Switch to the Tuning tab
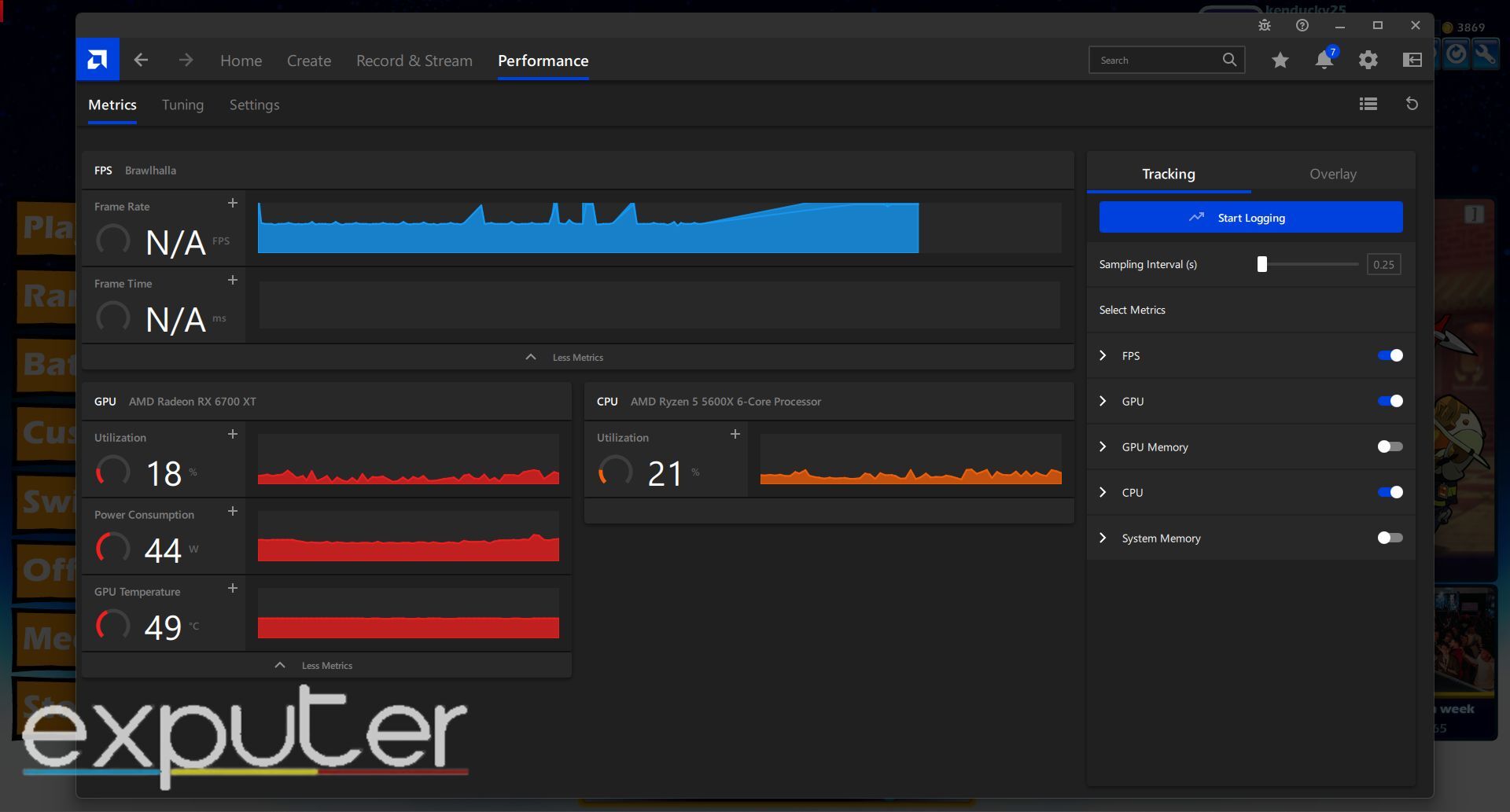1510x812 pixels. point(182,105)
